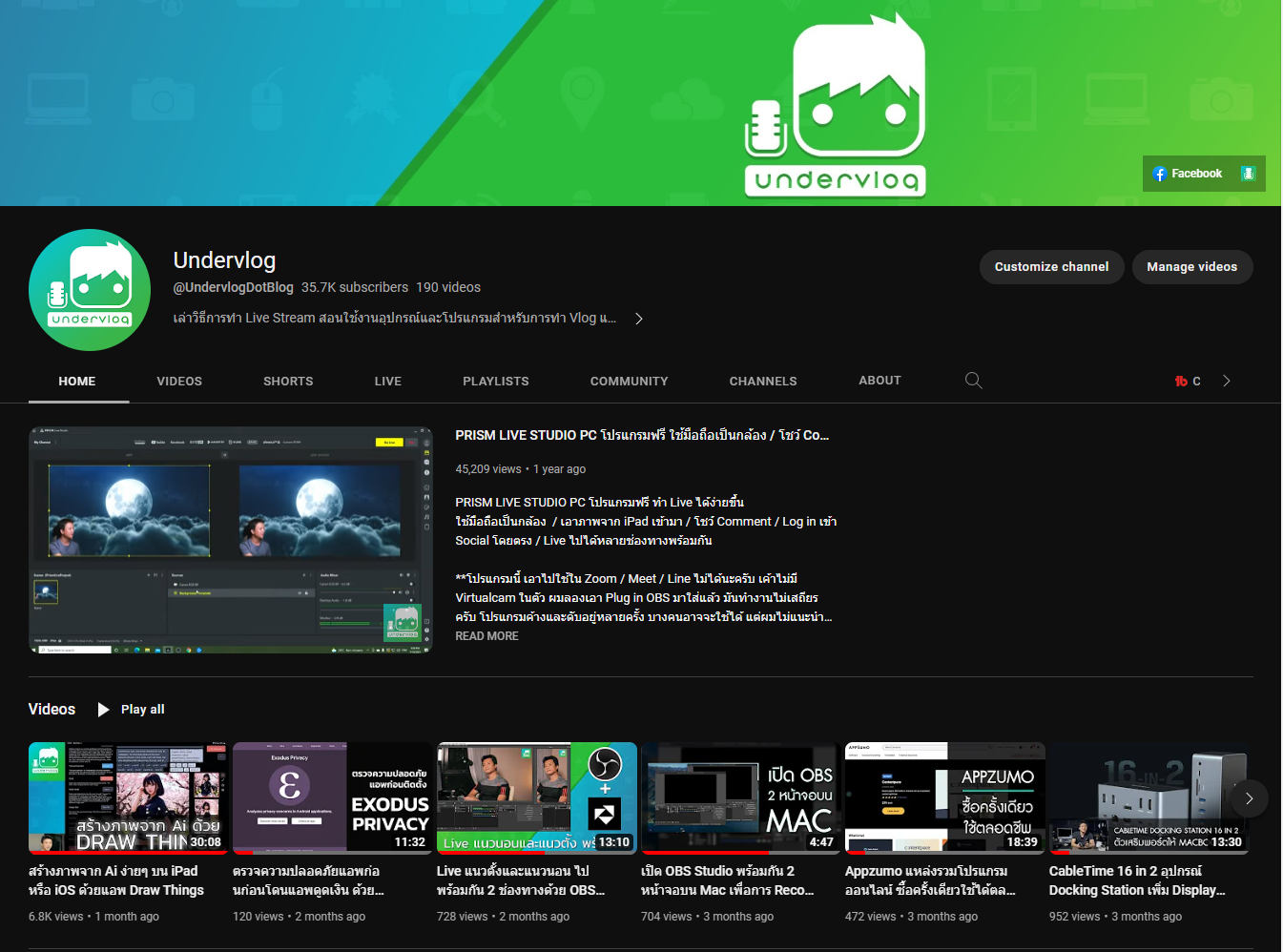
Task: Click the small C extension icon near TubeBuddy
Action: point(1196,381)
